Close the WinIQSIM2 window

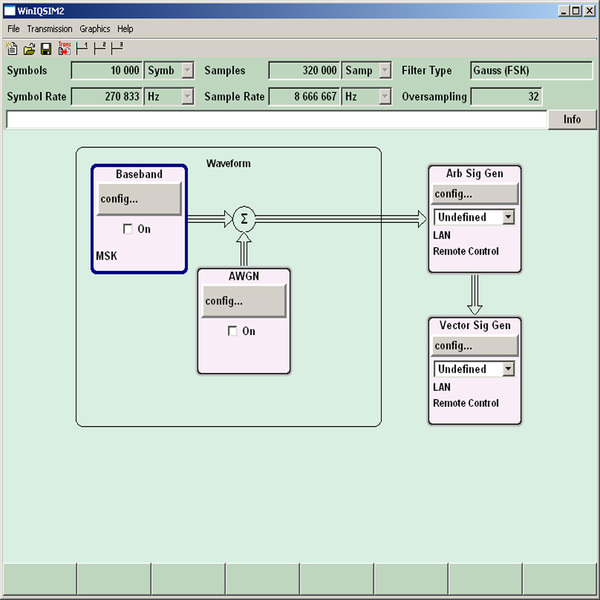[x=589, y=11]
